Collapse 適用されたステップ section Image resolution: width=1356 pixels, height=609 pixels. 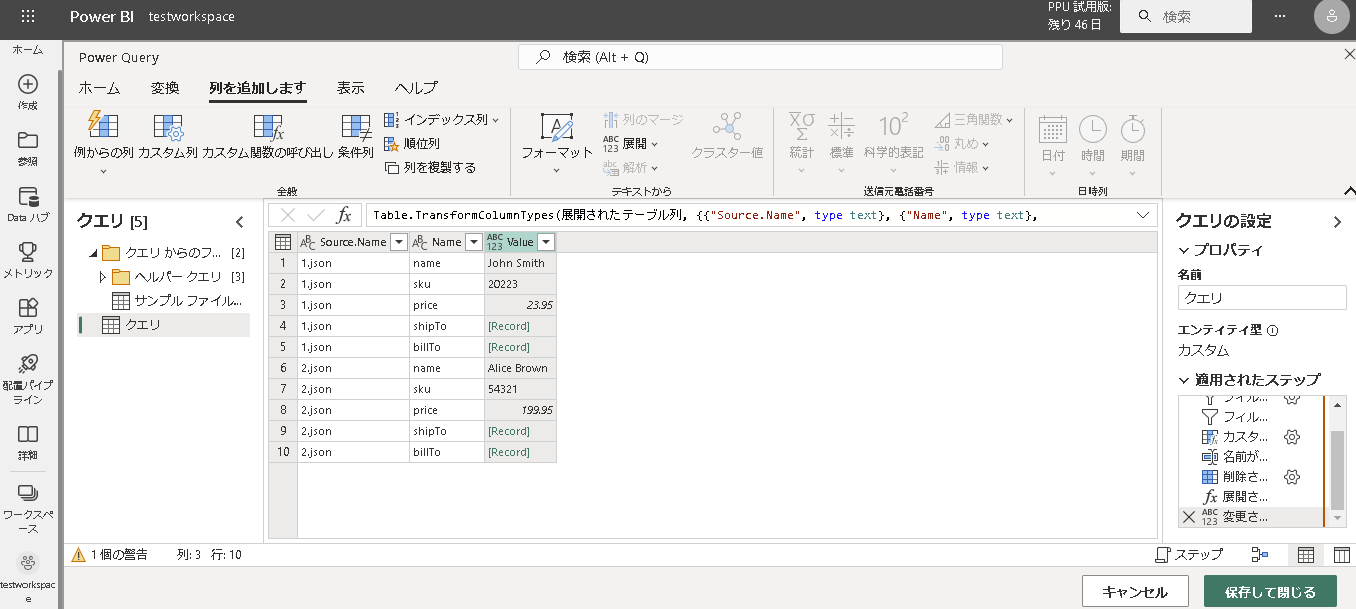tap(1184, 380)
